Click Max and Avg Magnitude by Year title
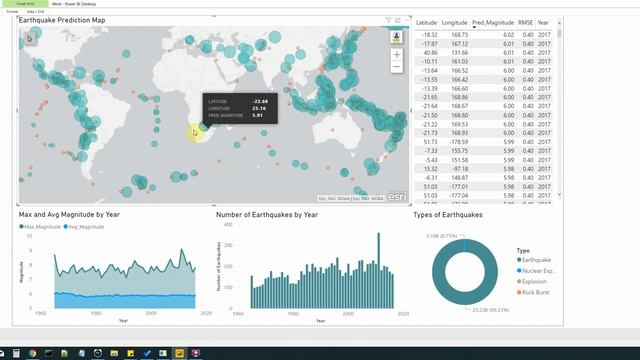640x360 pixels. tap(69, 214)
